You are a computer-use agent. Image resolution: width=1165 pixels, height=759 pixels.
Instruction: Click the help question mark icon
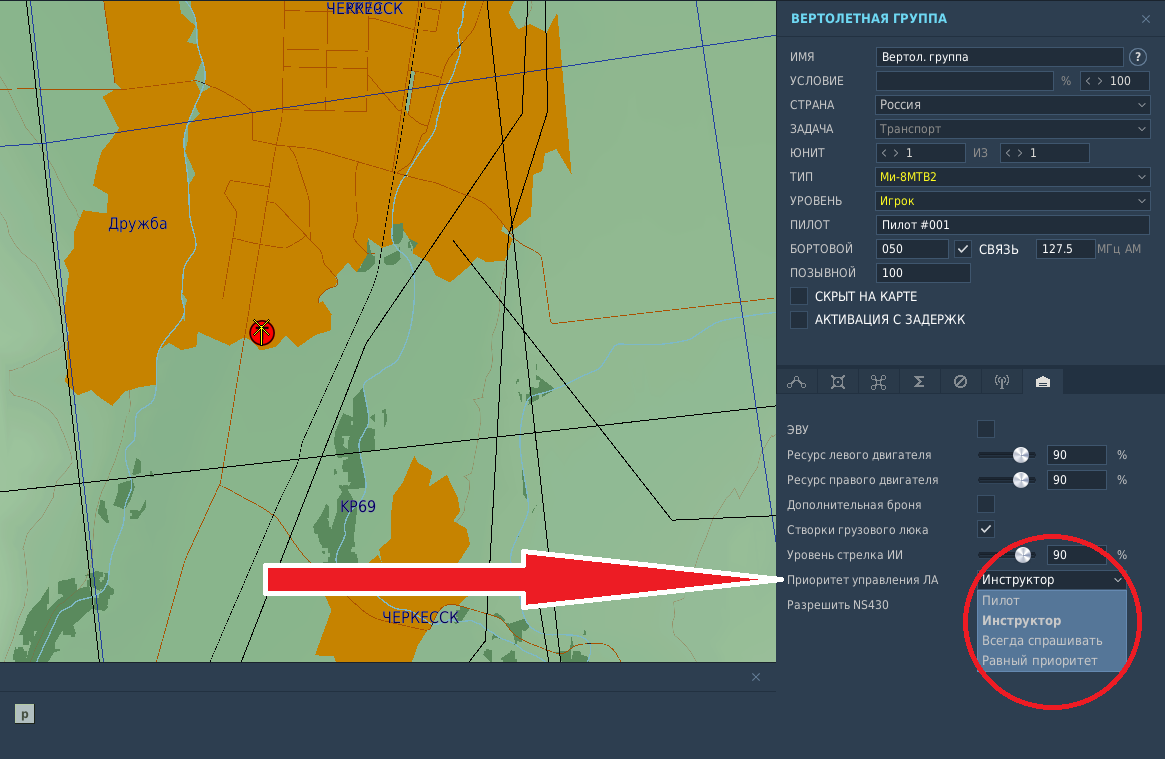(1137, 57)
